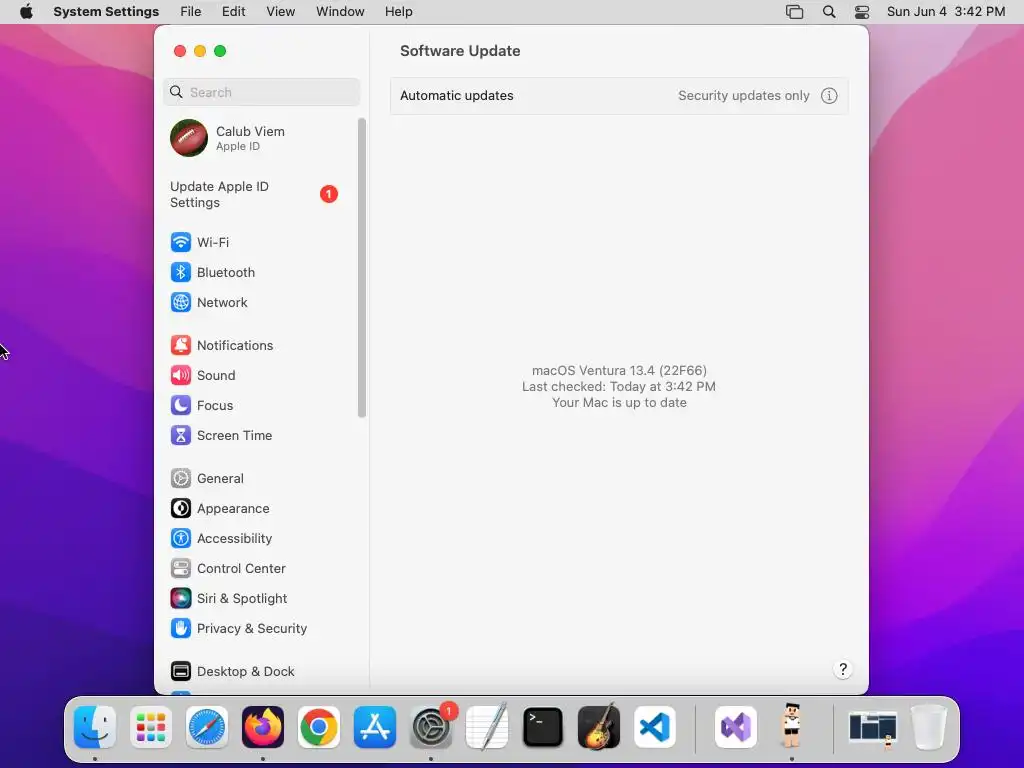Open the Edit menu

233,12
